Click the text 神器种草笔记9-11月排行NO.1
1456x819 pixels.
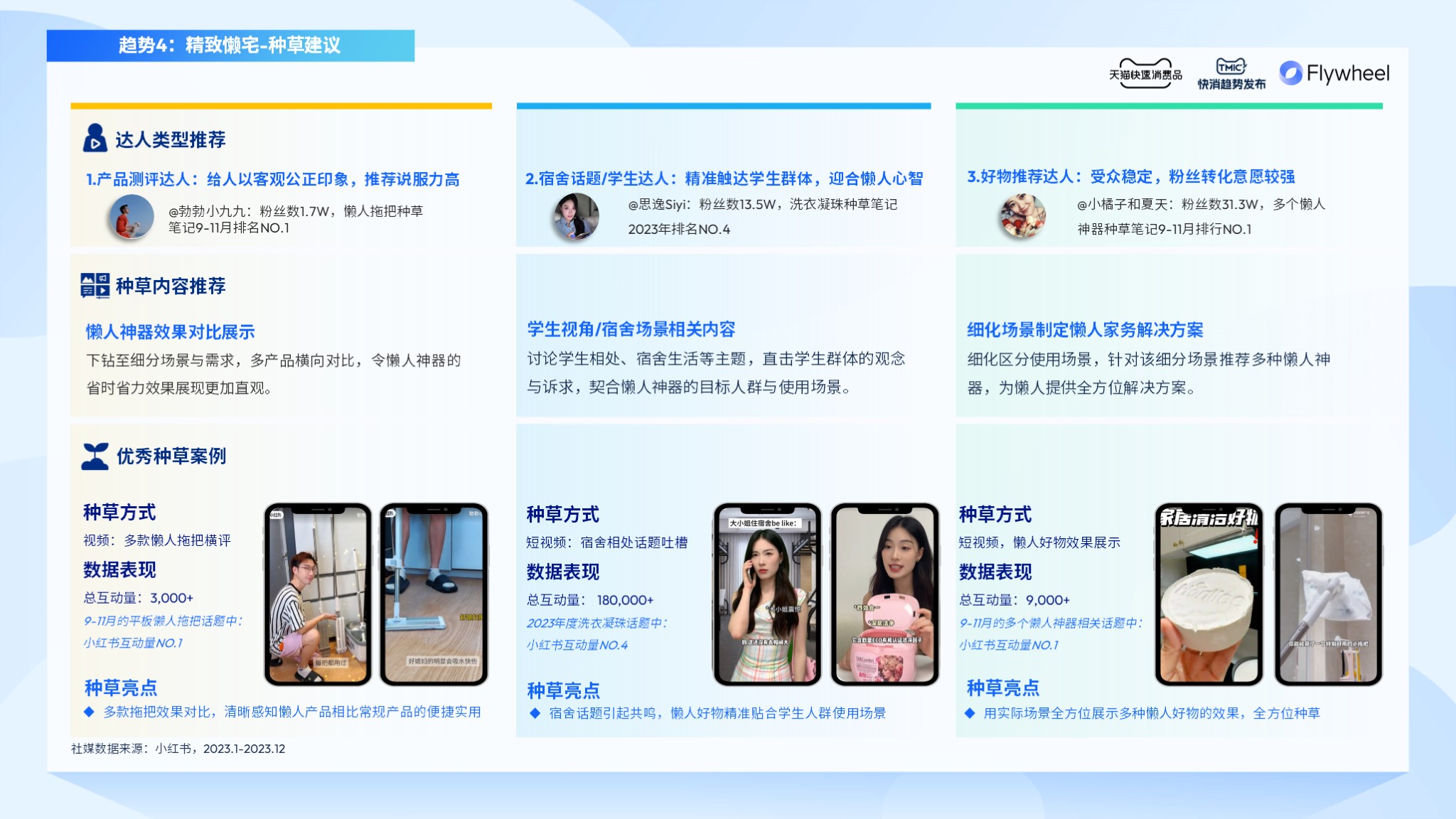point(1165,229)
